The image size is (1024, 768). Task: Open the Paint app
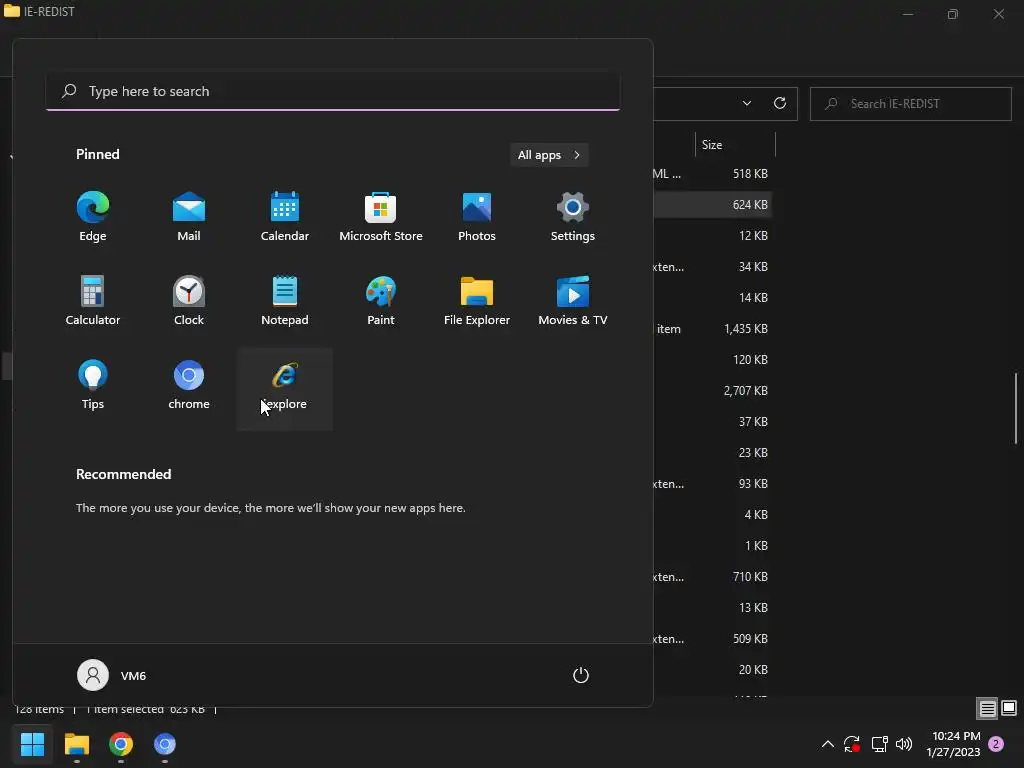click(381, 301)
